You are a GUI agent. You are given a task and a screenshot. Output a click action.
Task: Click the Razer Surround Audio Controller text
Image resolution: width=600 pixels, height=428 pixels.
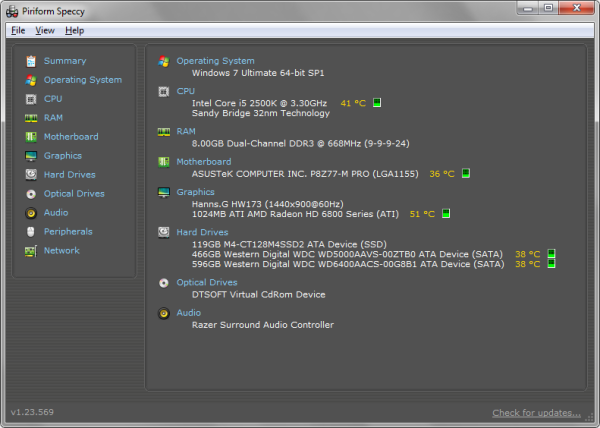[x=263, y=325]
